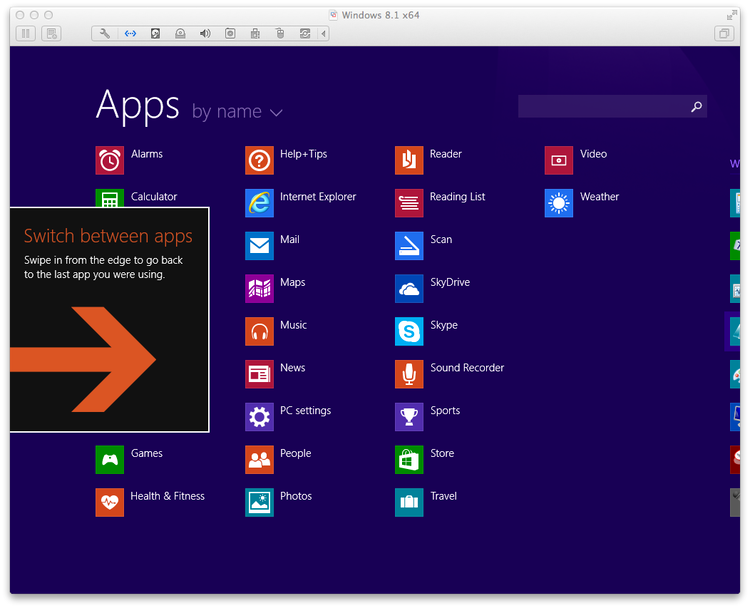The width and height of the screenshot is (750, 608).
Task: Pause the virtual machine
Action: (x=26, y=33)
